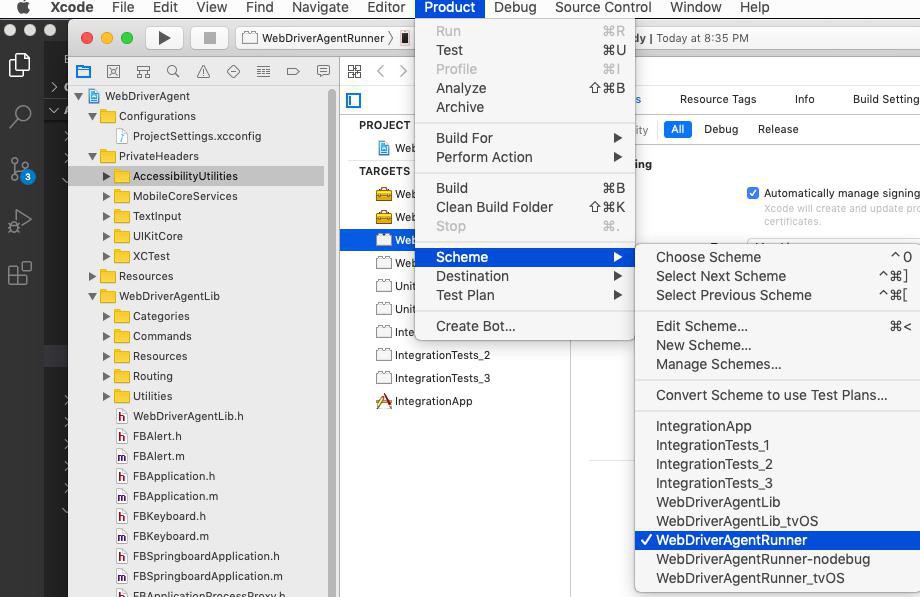Open the Debug navigator icon
920x597 pixels.
[263, 72]
